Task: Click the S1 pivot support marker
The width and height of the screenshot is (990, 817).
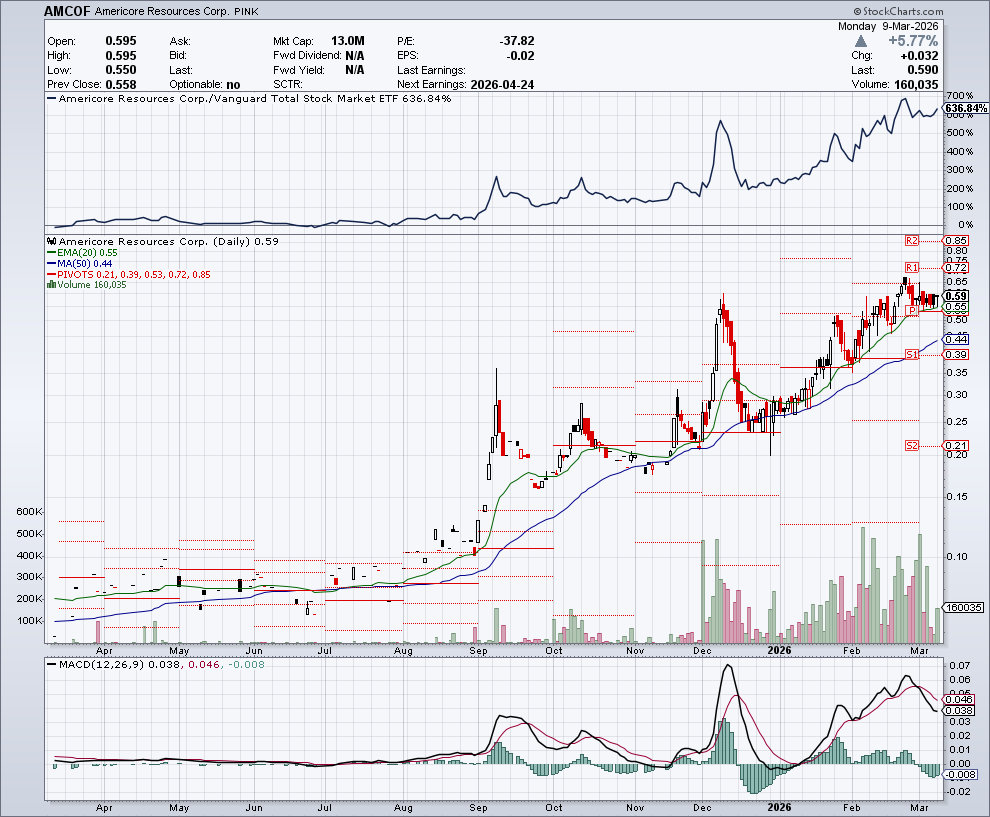Action: point(912,355)
